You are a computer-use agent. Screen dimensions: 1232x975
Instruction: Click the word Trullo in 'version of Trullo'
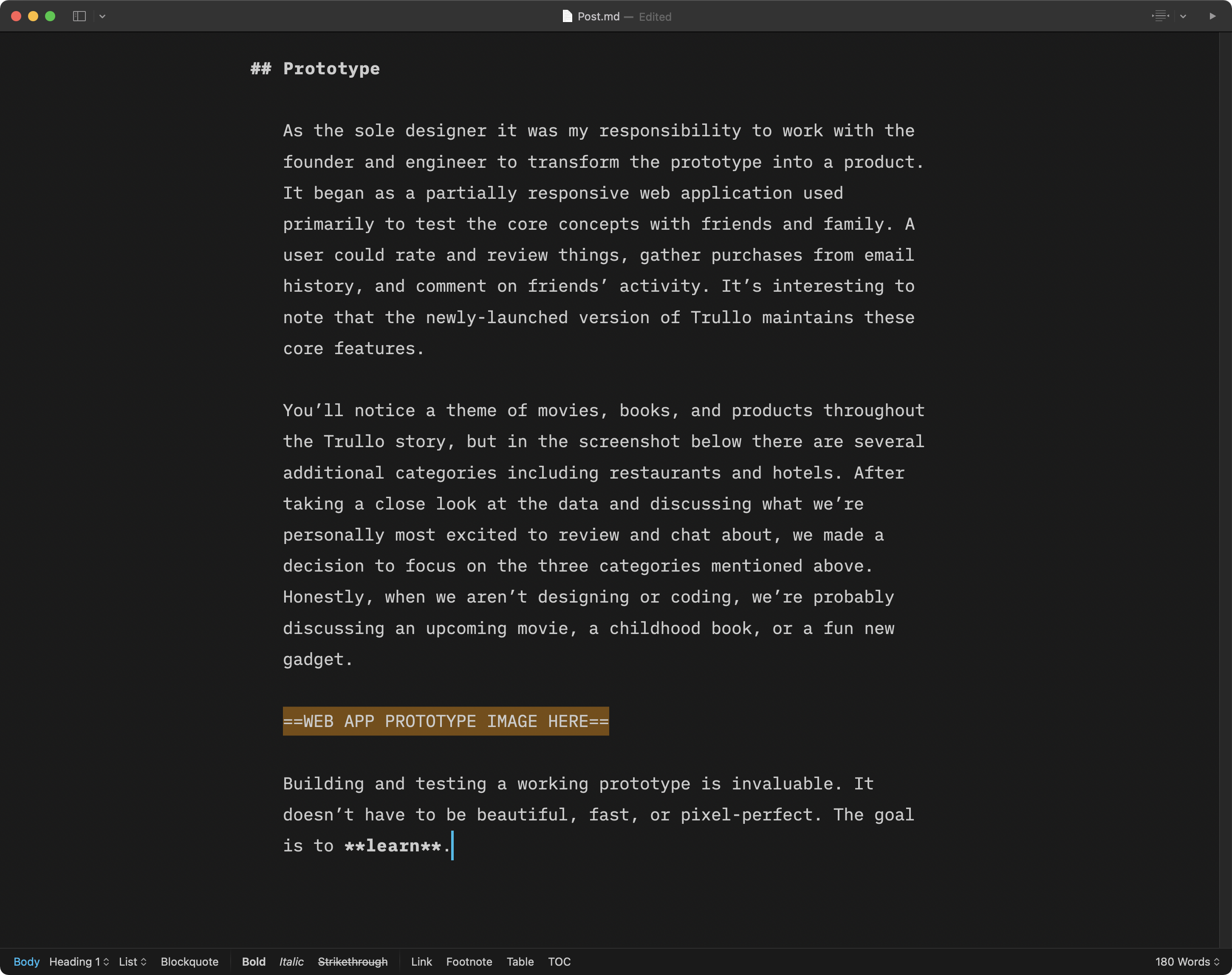[x=721, y=317]
